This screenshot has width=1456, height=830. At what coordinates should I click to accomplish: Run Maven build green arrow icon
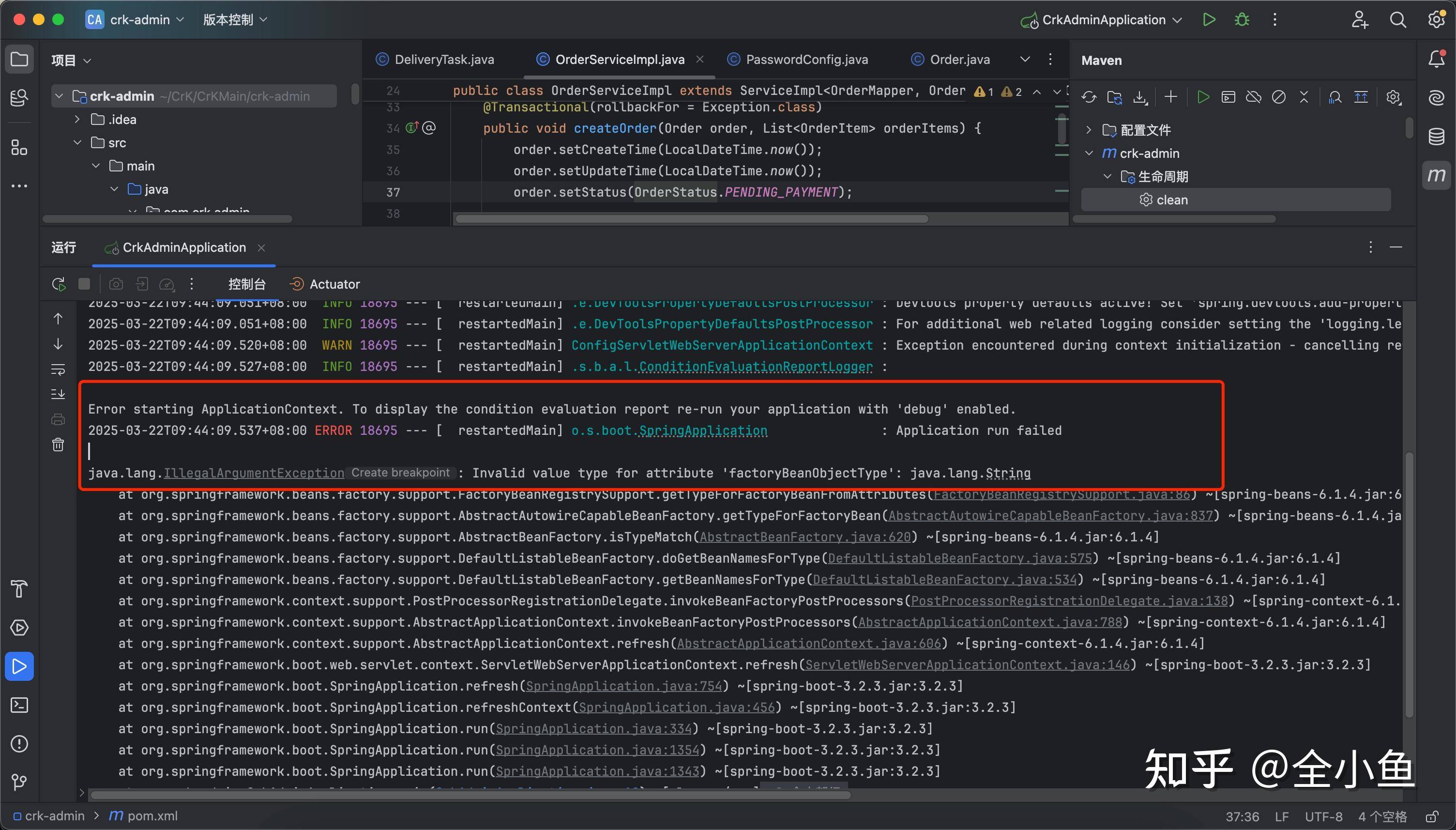pyautogui.click(x=1203, y=97)
